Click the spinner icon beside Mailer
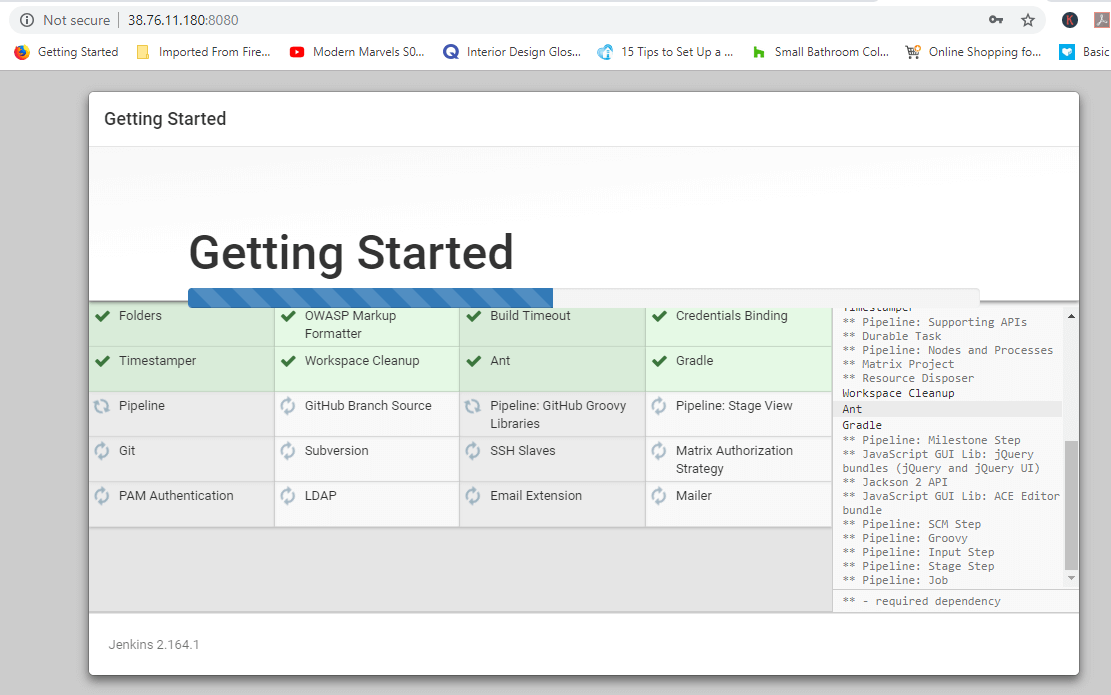 click(659, 496)
